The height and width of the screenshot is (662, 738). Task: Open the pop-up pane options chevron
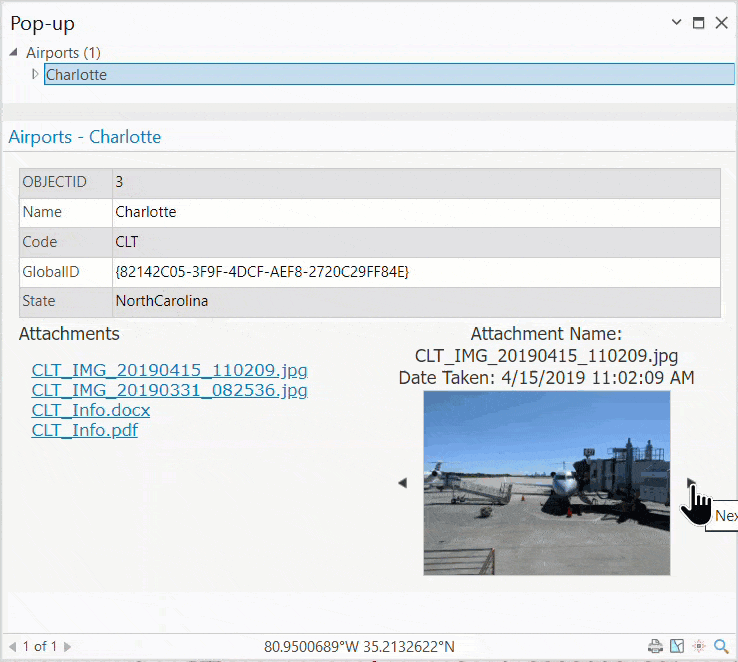coord(676,22)
